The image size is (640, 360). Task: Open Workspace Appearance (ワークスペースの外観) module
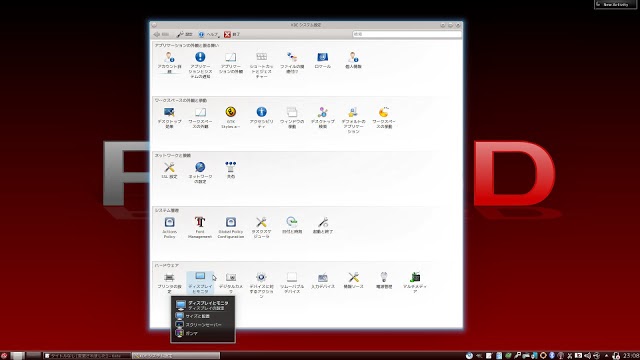point(200,118)
